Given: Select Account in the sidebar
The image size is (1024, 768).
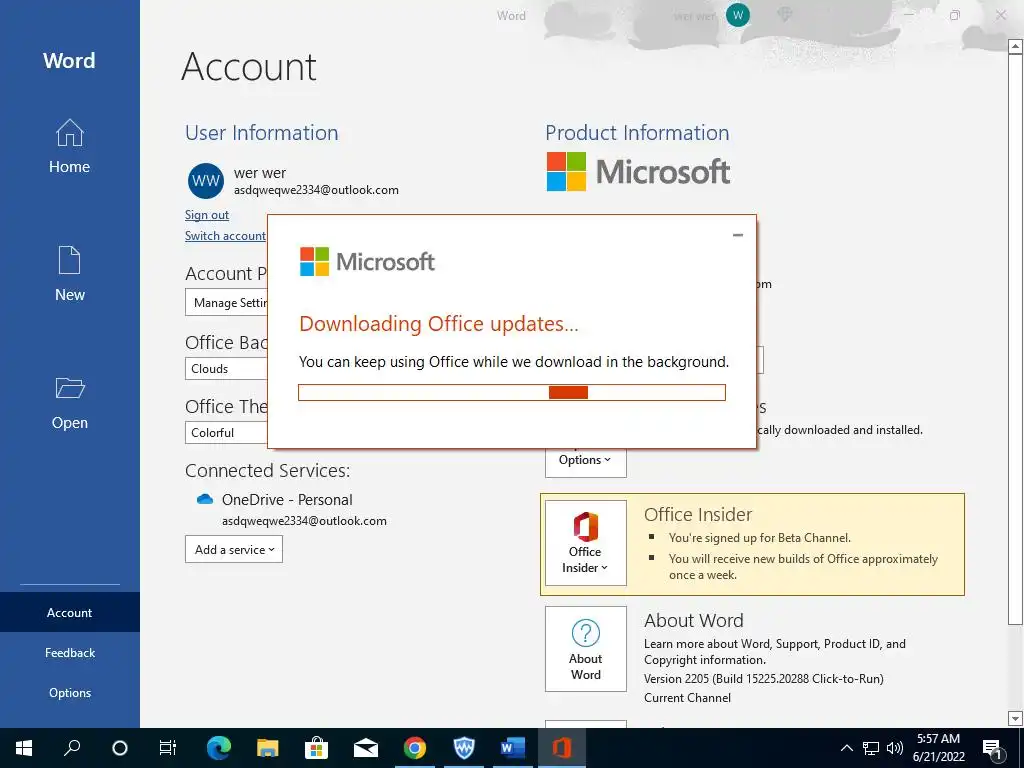Looking at the screenshot, I should (69, 613).
